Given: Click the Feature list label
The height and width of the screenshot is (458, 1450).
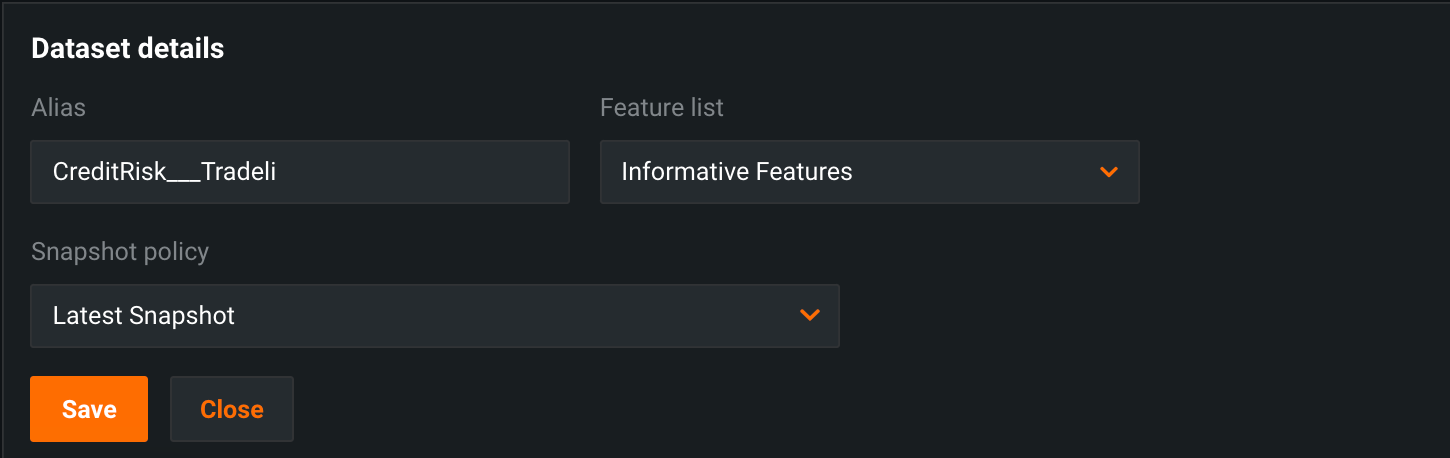Looking at the screenshot, I should coord(661,108).
